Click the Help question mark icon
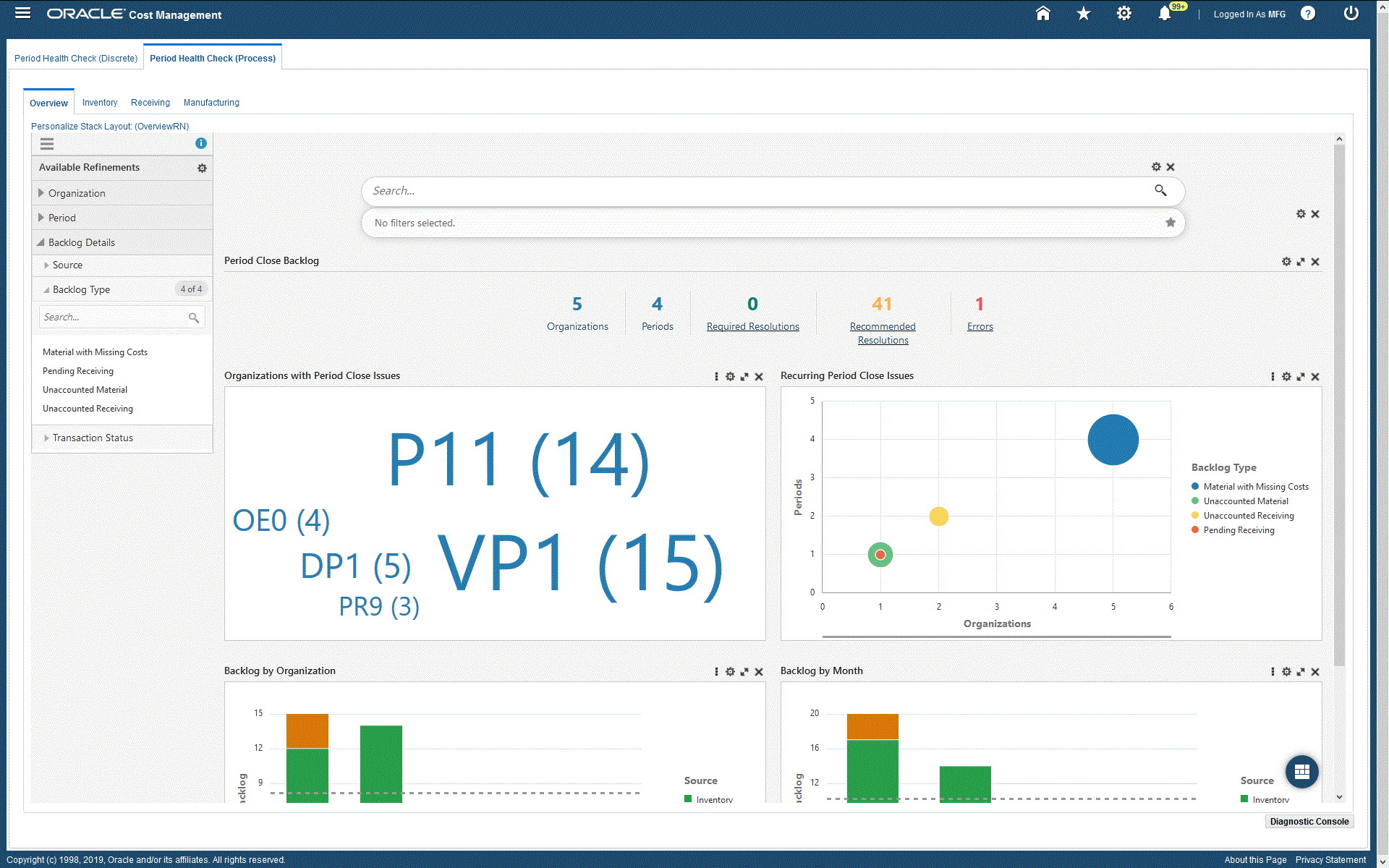 [x=1307, y=14]
